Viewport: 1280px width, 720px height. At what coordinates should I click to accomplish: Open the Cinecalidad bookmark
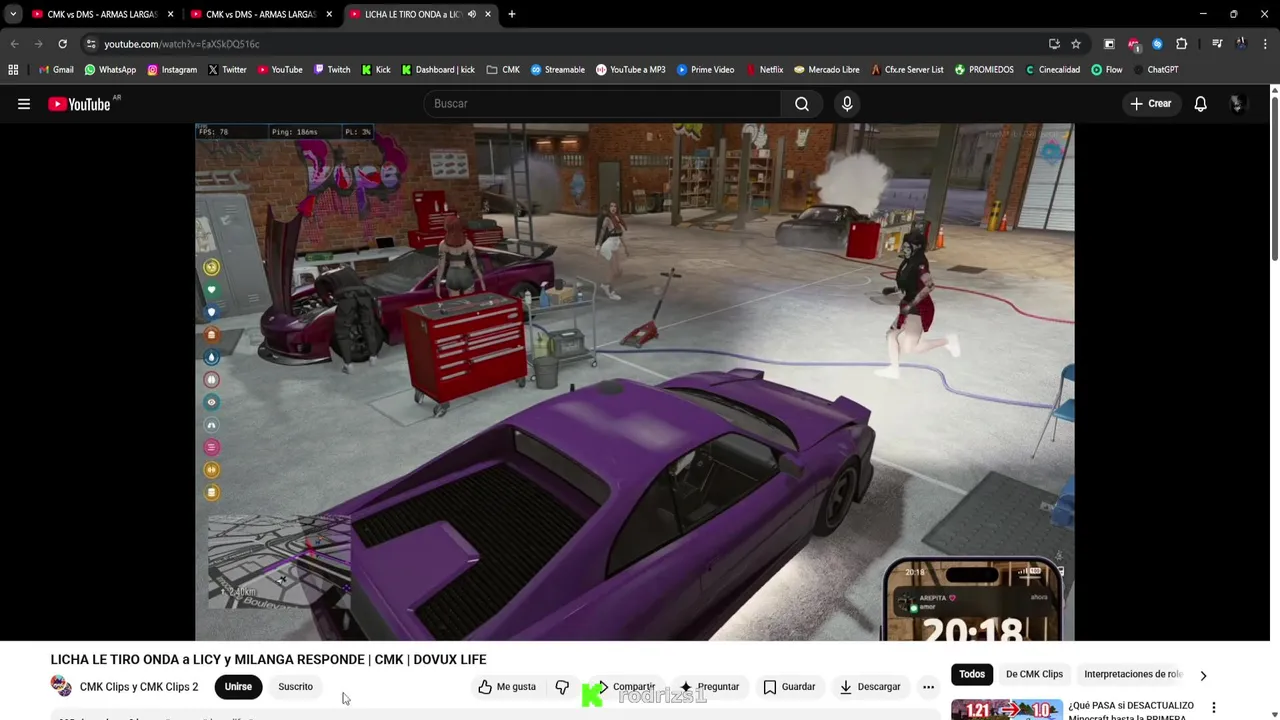pyautogui.click(x=1052, y=70)
